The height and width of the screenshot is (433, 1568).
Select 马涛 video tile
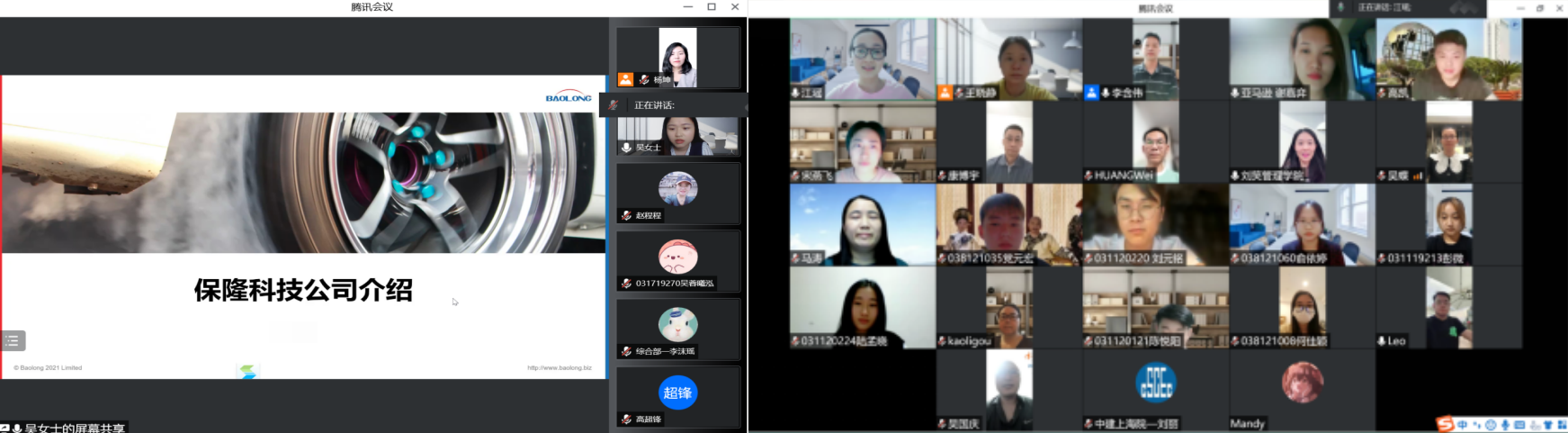coord(862,224)
